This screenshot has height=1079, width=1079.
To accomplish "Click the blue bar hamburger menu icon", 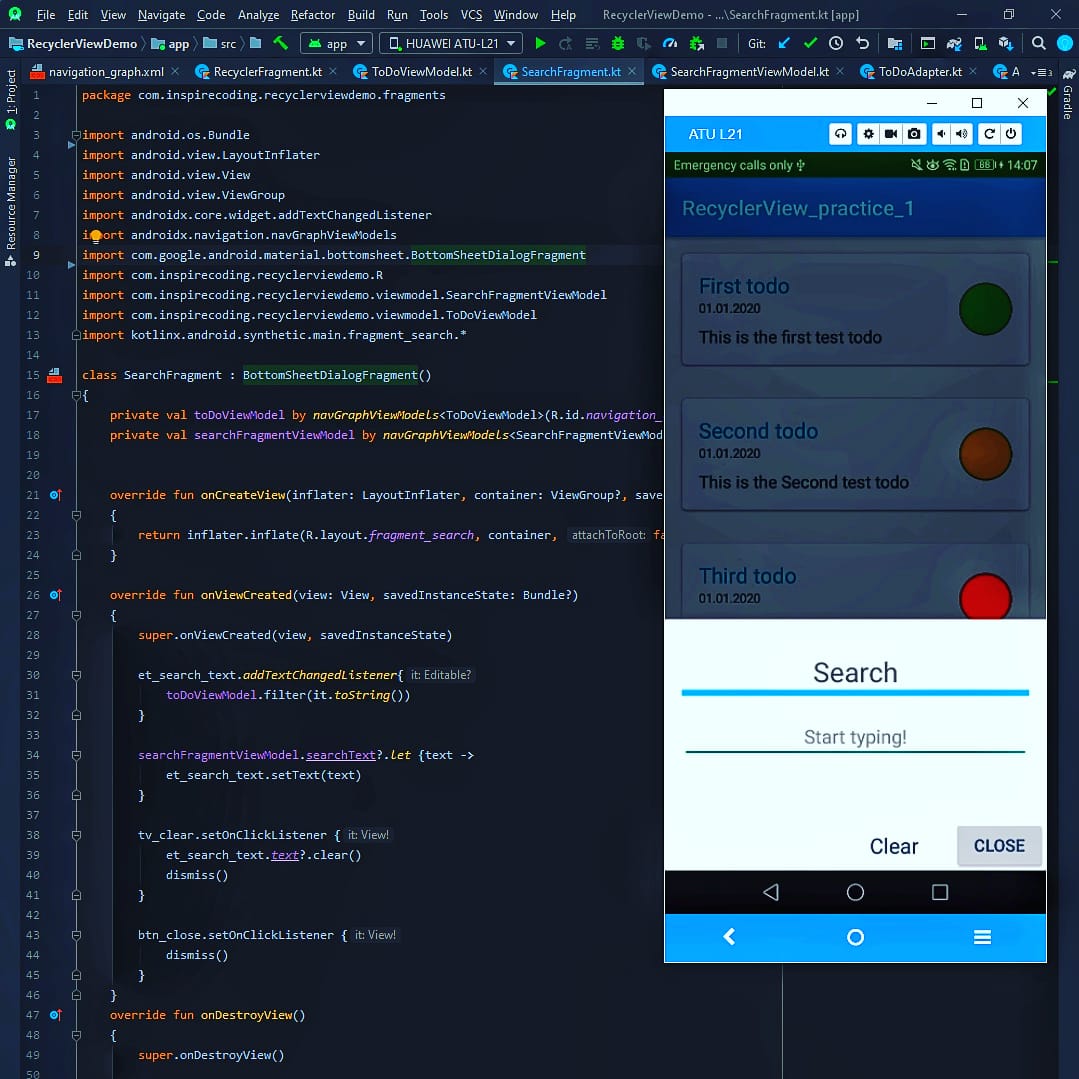I will pyautogui.click(x=982, y=937).
